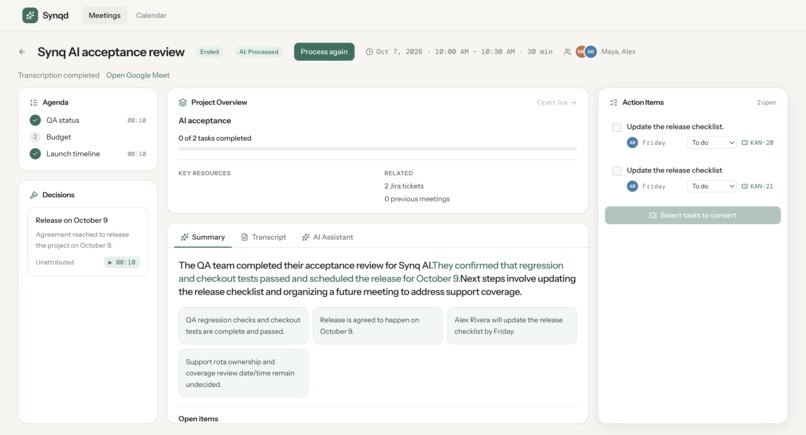The height and width of the screenshot is (435, 806).
Task: Click the KAN-20 ticket label
Action: (x=762, y=142)
